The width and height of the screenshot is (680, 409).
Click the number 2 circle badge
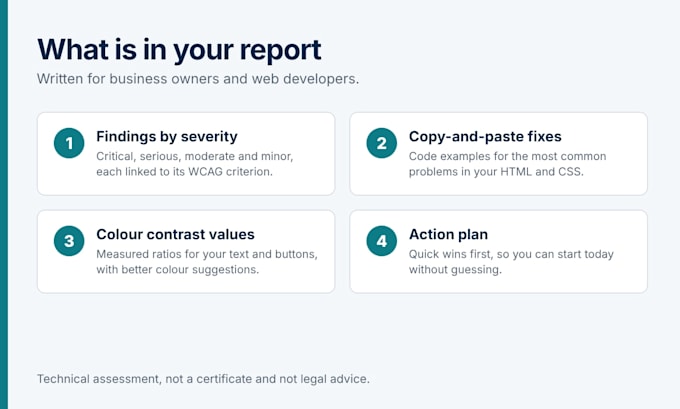click(x=382, y=143)
